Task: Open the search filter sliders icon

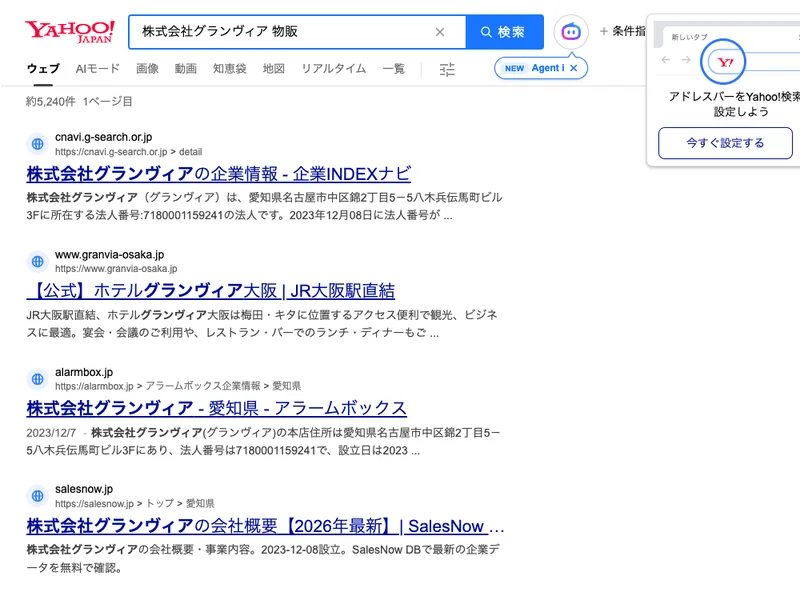Action: coord(447,69)
